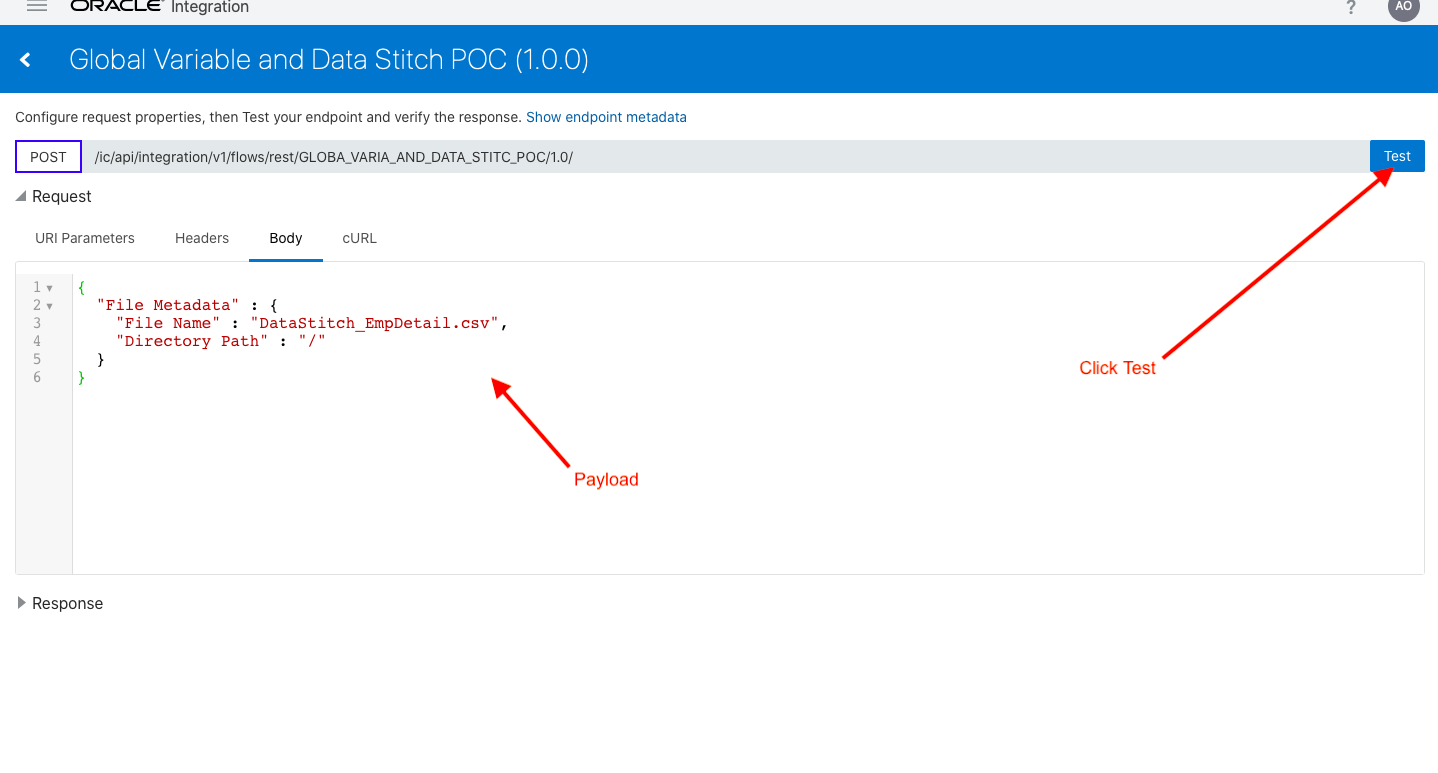Switch to the cURL tab
The image size is (1438, 773).
(x=358, y=238)
